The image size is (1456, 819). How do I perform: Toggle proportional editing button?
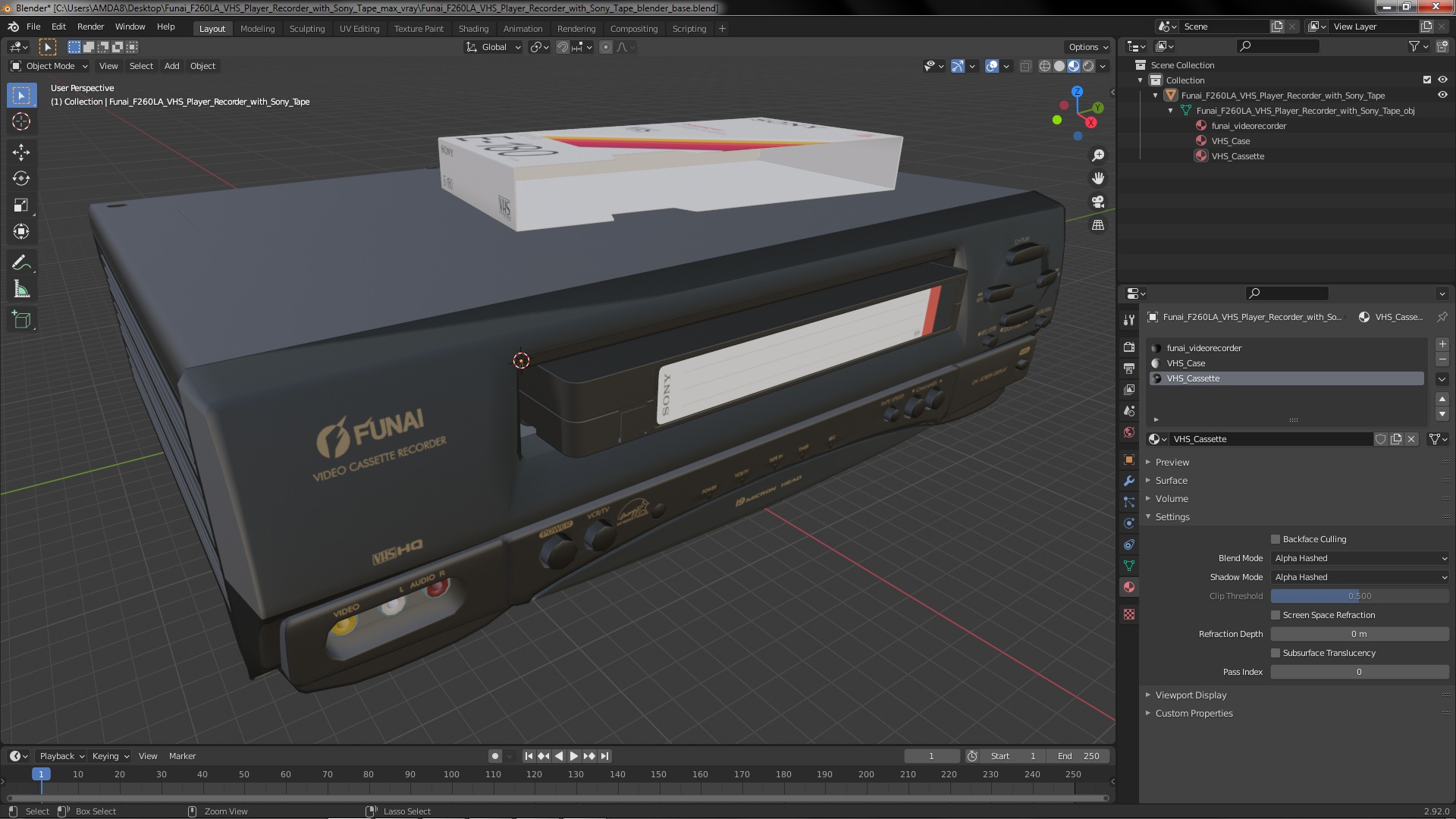pos(605,47)
